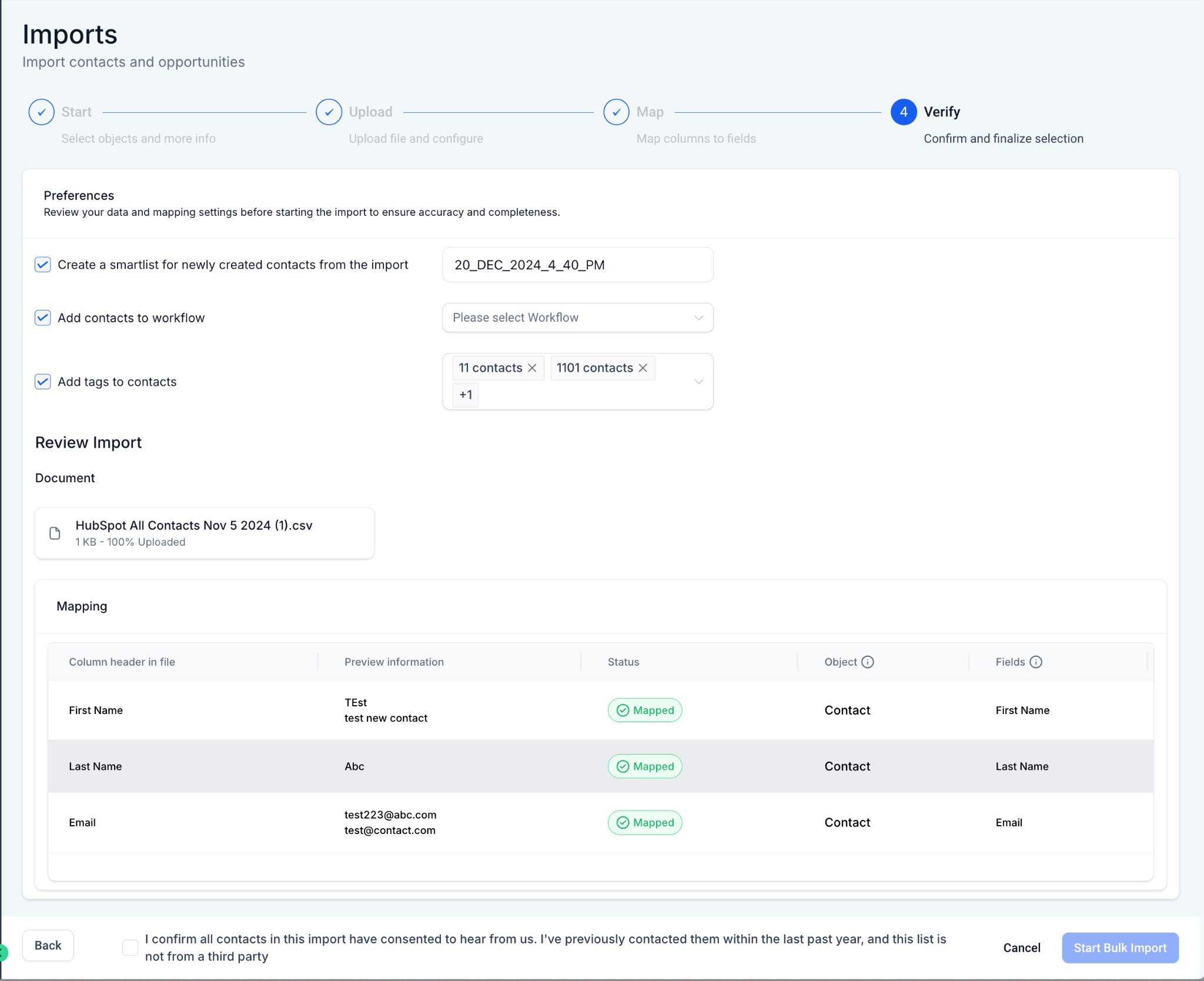Viewport: 1204px width, 981px height.
Task: Click the Object column info icon
Action: 868,662
